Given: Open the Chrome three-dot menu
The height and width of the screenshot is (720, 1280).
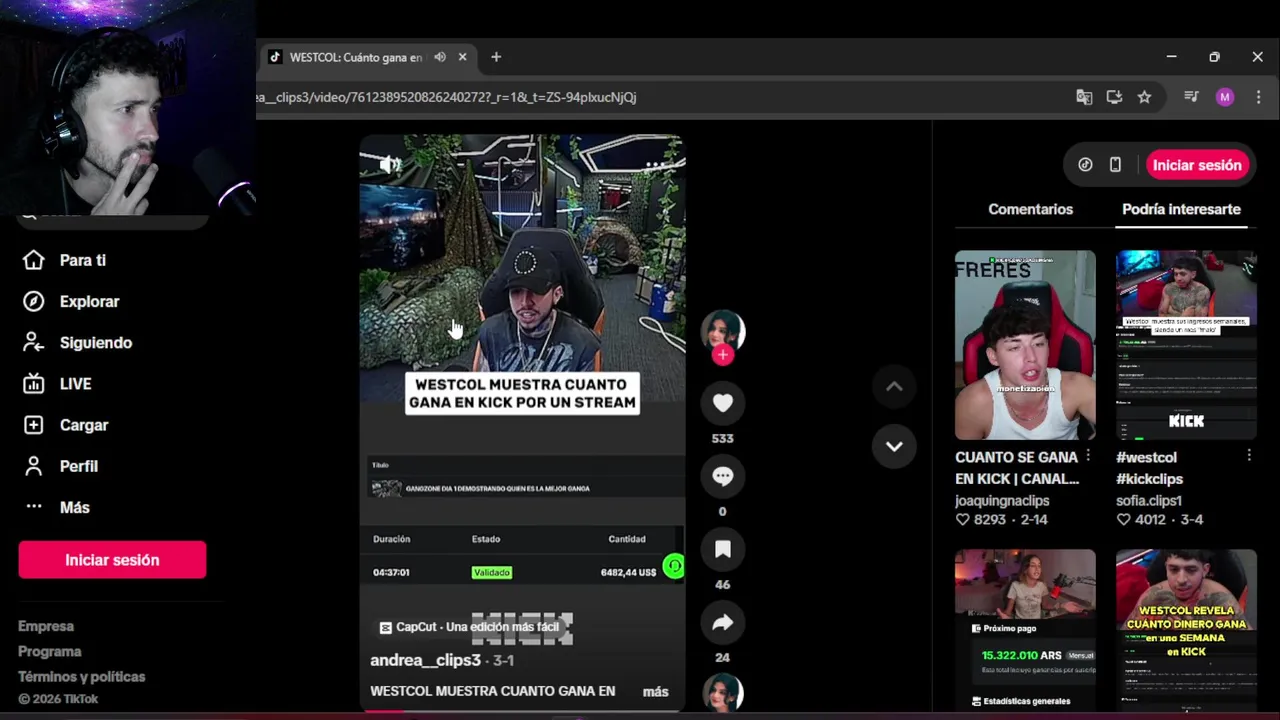Looking at the screenshot, I should pos(1258,97).
